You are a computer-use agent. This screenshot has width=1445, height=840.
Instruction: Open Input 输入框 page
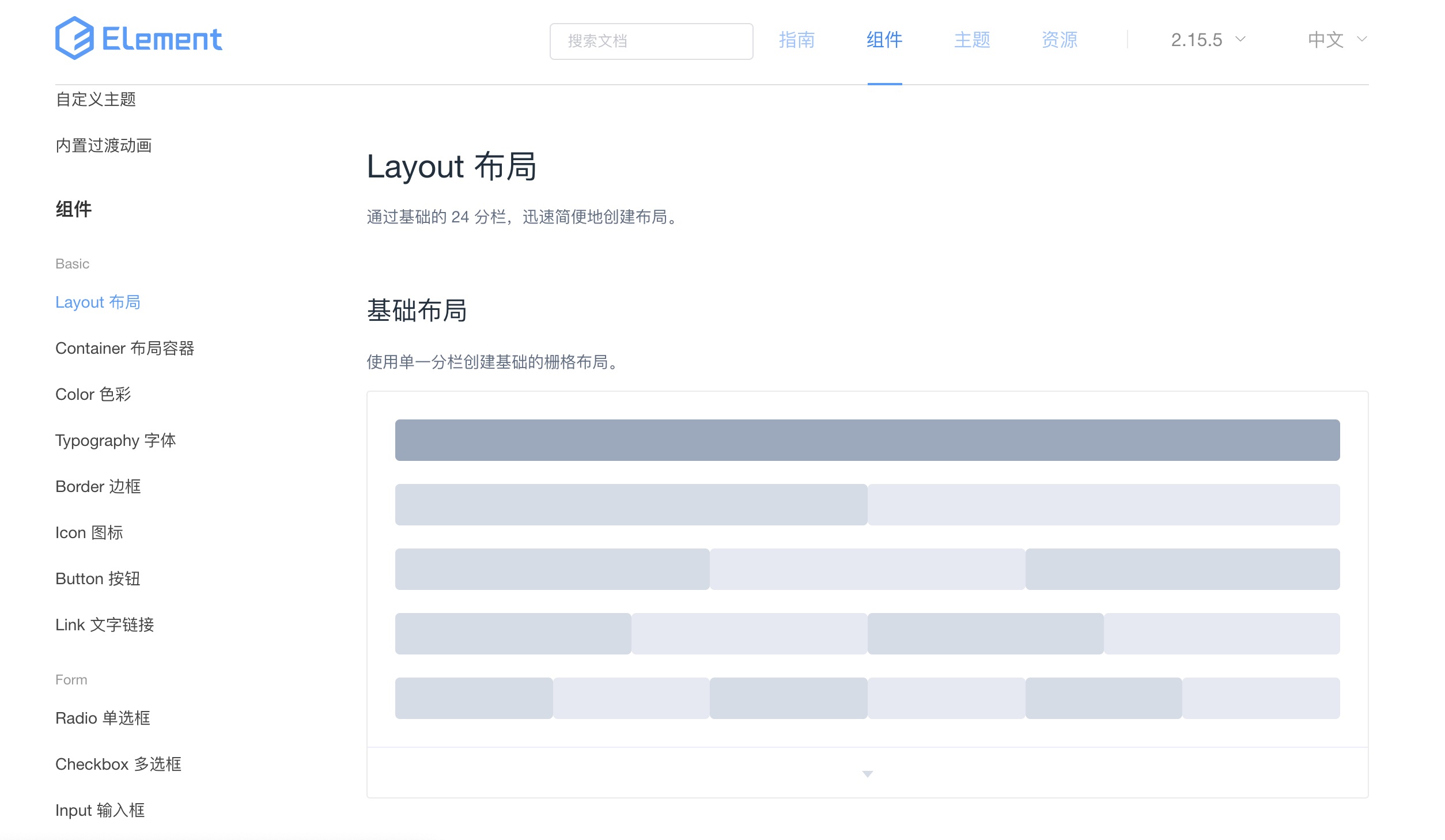tap(100, 810)
